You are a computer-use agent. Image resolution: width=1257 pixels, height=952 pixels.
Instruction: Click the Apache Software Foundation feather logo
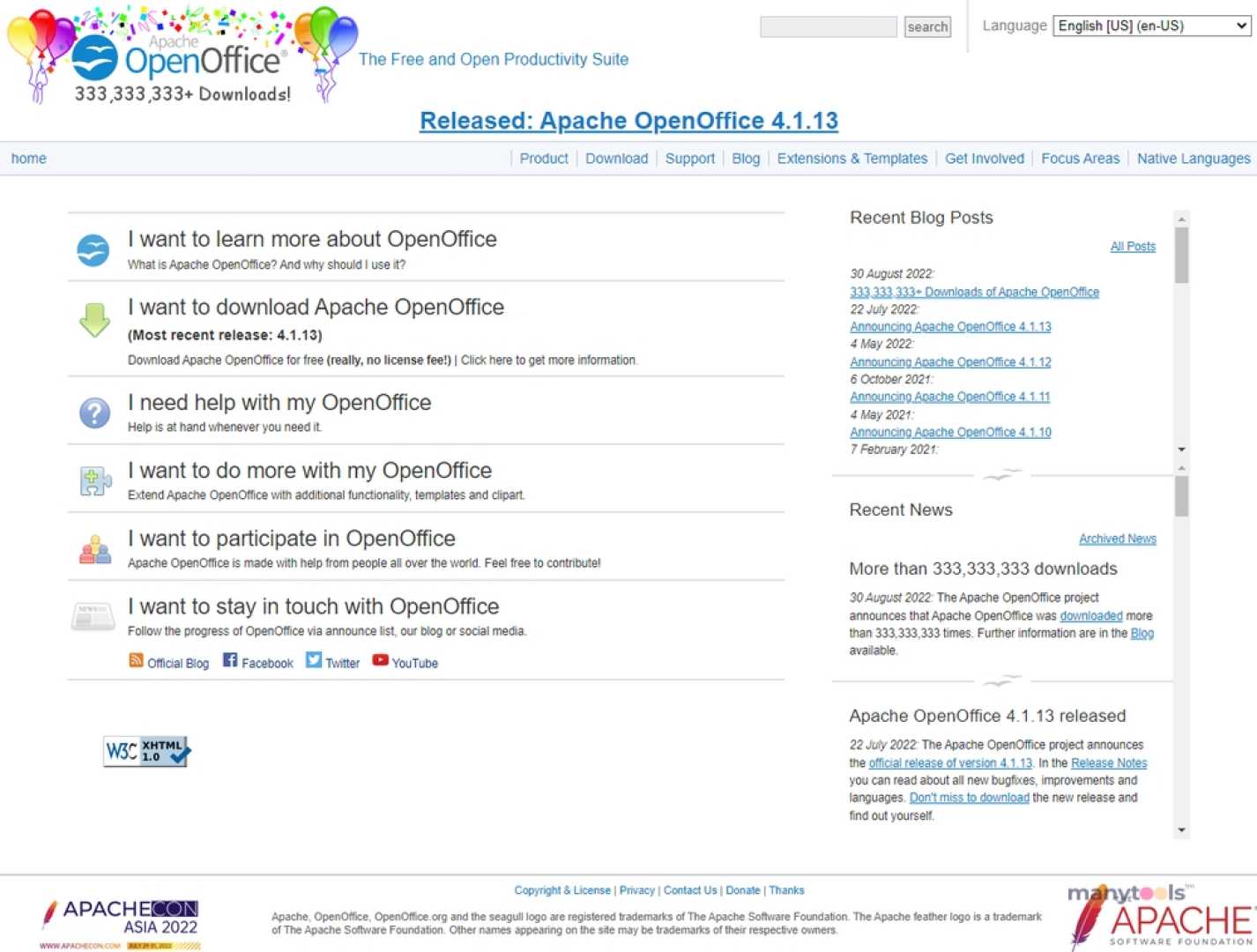click(1162, 917)
